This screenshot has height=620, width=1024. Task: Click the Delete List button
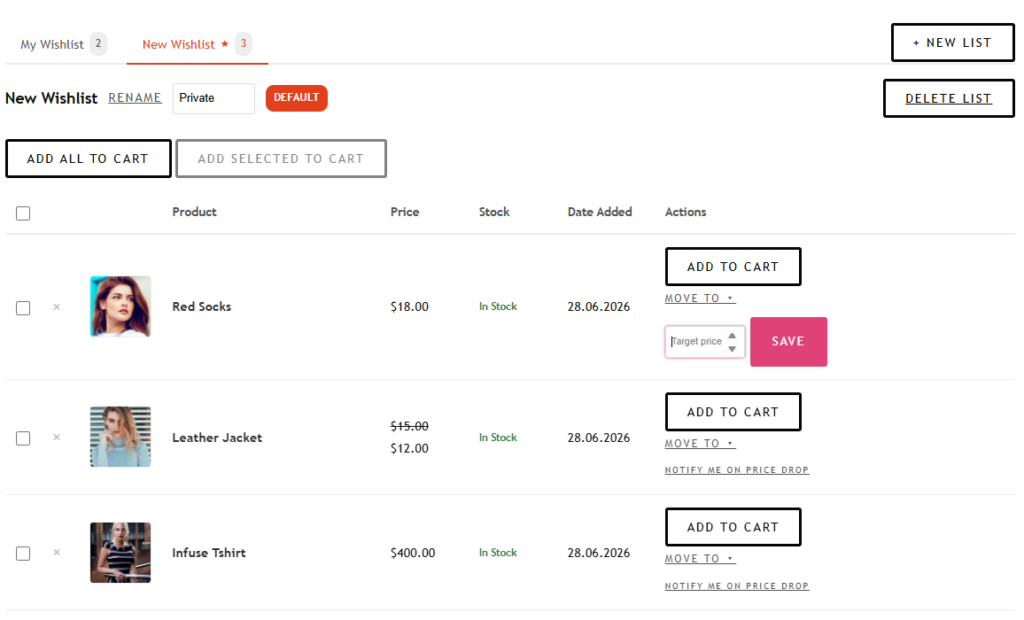948,99
